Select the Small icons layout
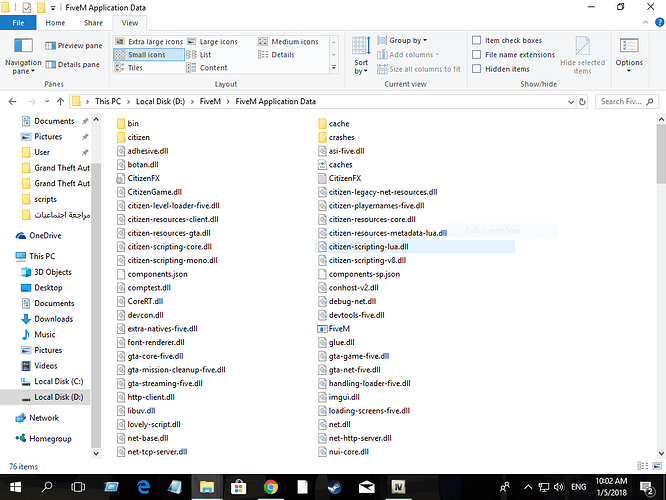Image resolution: width=666 pixels, height=500 pixels. point(149,54)
